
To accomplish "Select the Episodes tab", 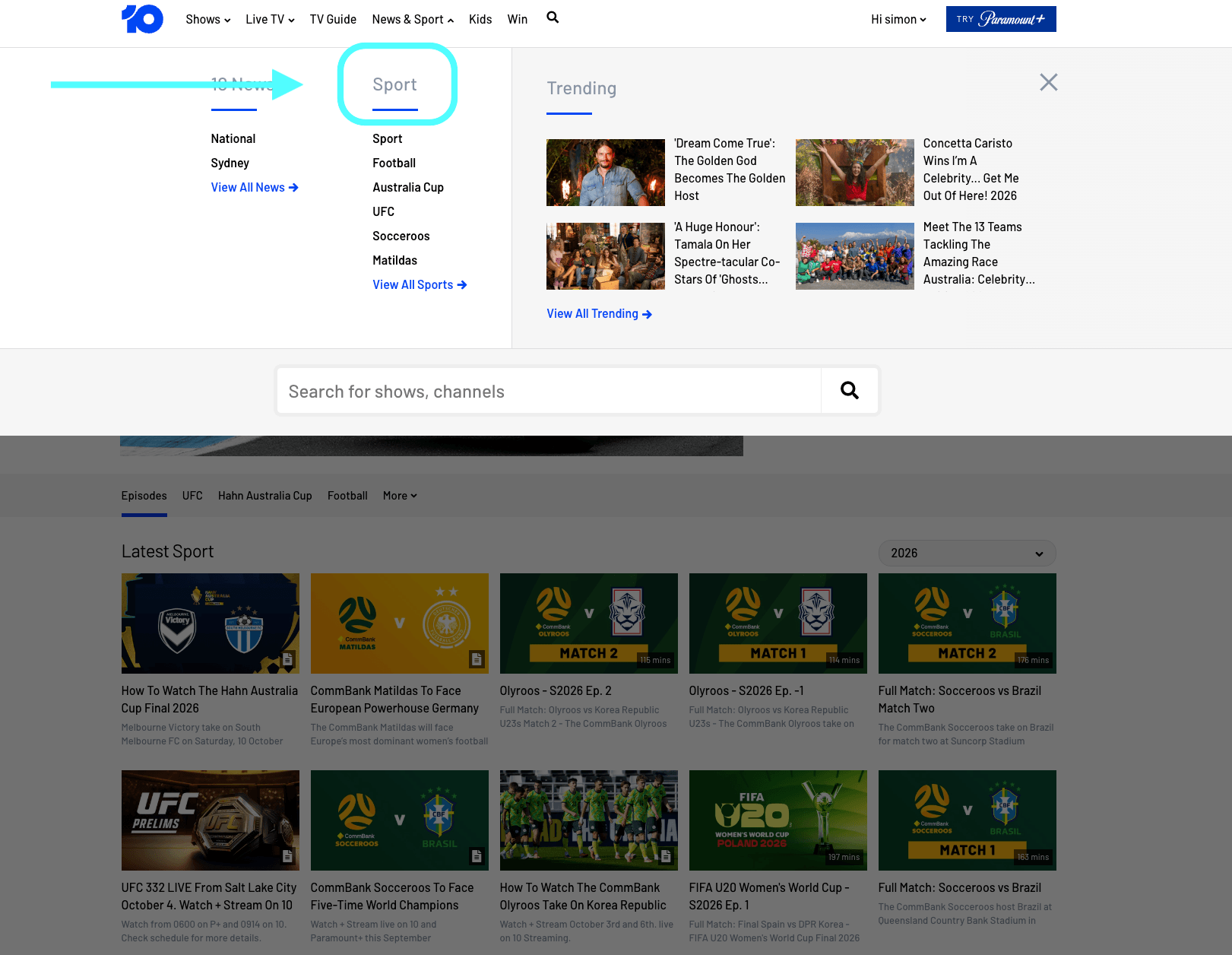I will [x=144, y=496].
